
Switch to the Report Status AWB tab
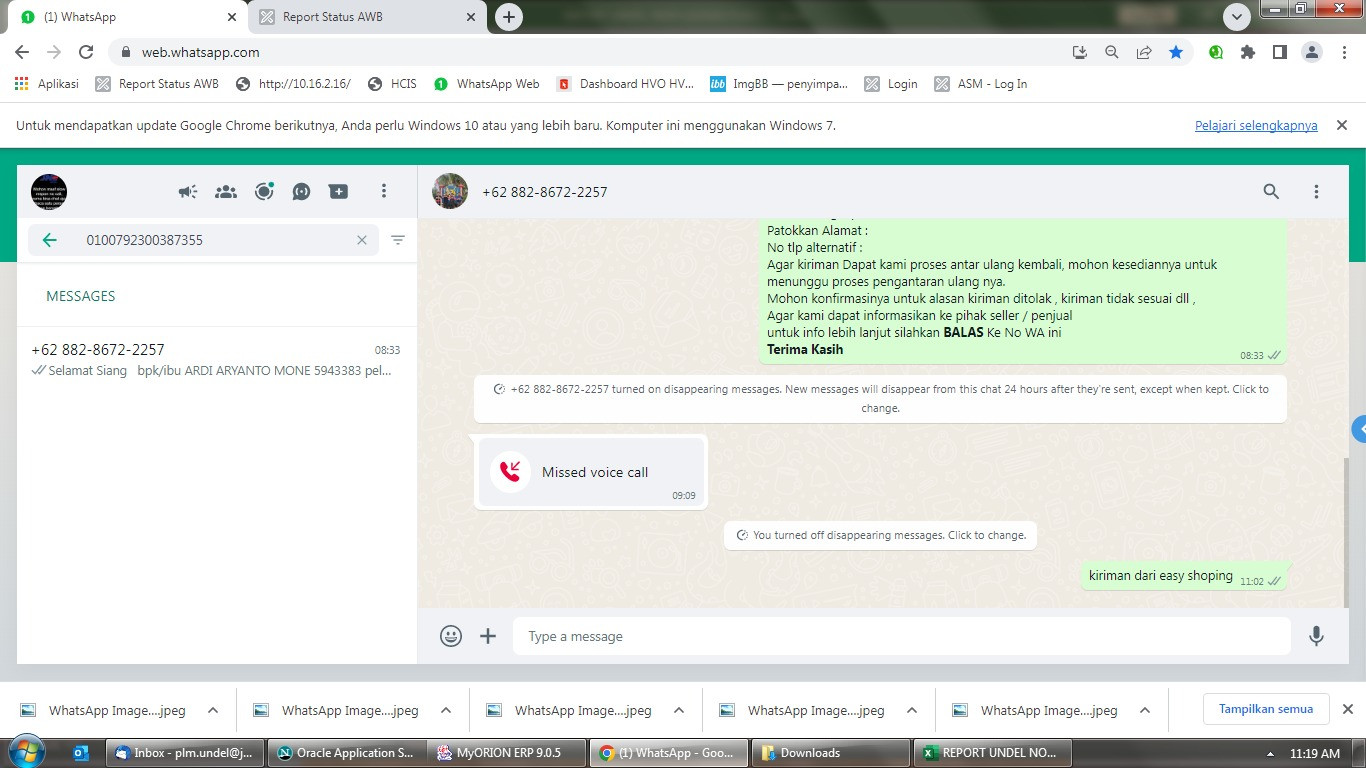tap(369, 17)
